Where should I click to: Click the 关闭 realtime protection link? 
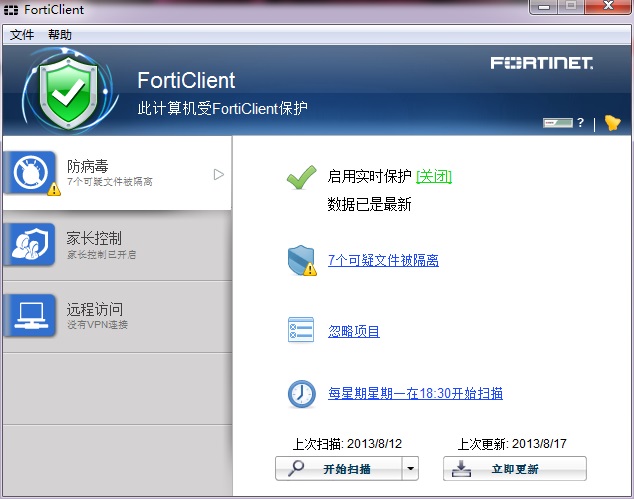(x=434, y=176)
